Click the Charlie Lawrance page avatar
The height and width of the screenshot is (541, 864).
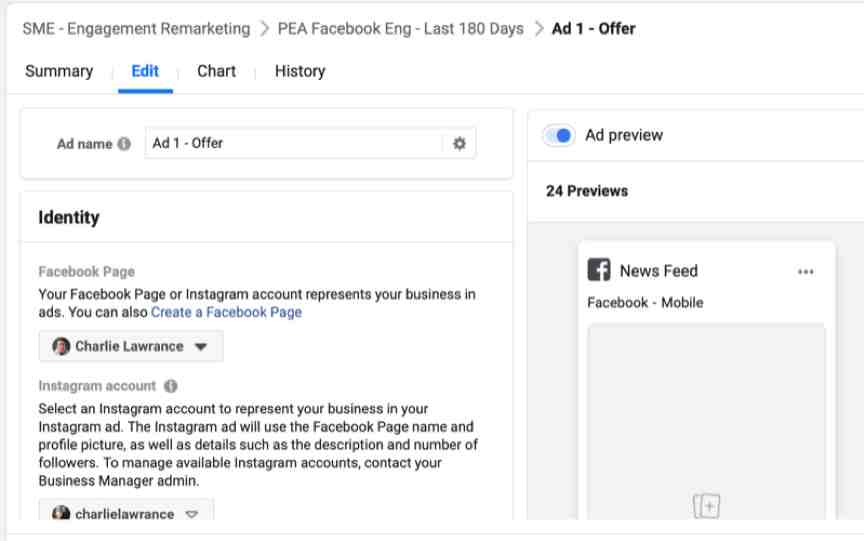61,347
